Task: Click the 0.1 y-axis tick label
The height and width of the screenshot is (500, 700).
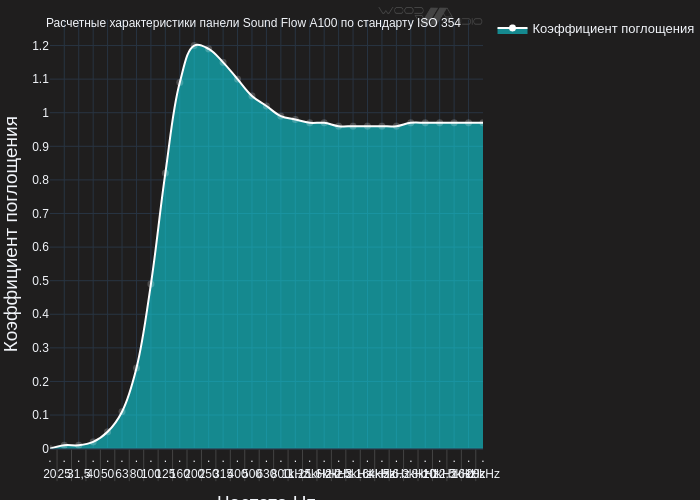Action: click(40, 415)
